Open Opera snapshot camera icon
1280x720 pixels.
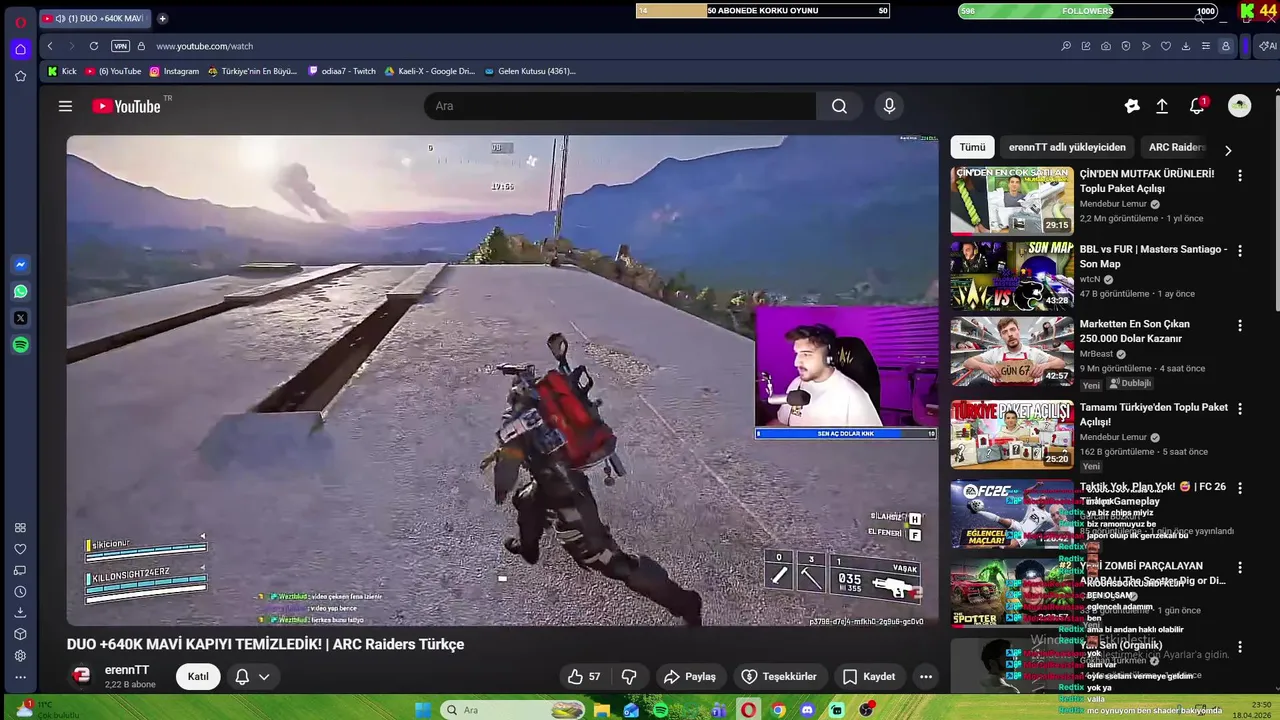coord(1105,46)
